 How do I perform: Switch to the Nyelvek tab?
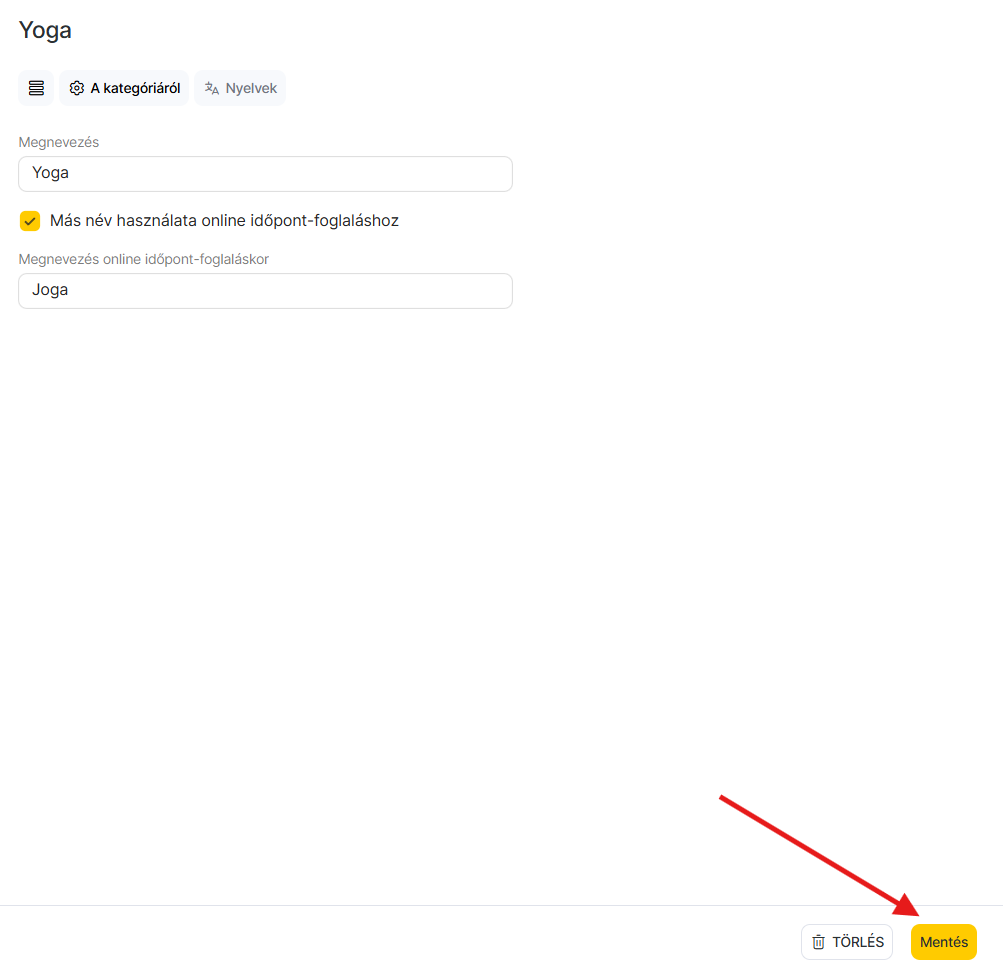[240, 88]
